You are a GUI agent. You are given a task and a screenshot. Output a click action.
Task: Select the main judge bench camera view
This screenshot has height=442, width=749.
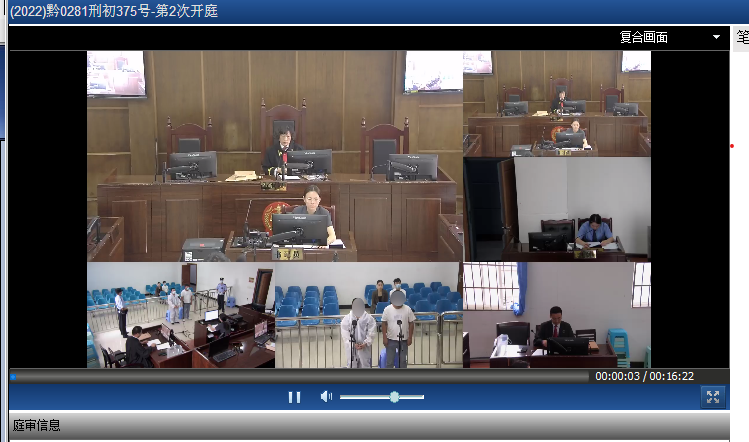pos(275,156)
